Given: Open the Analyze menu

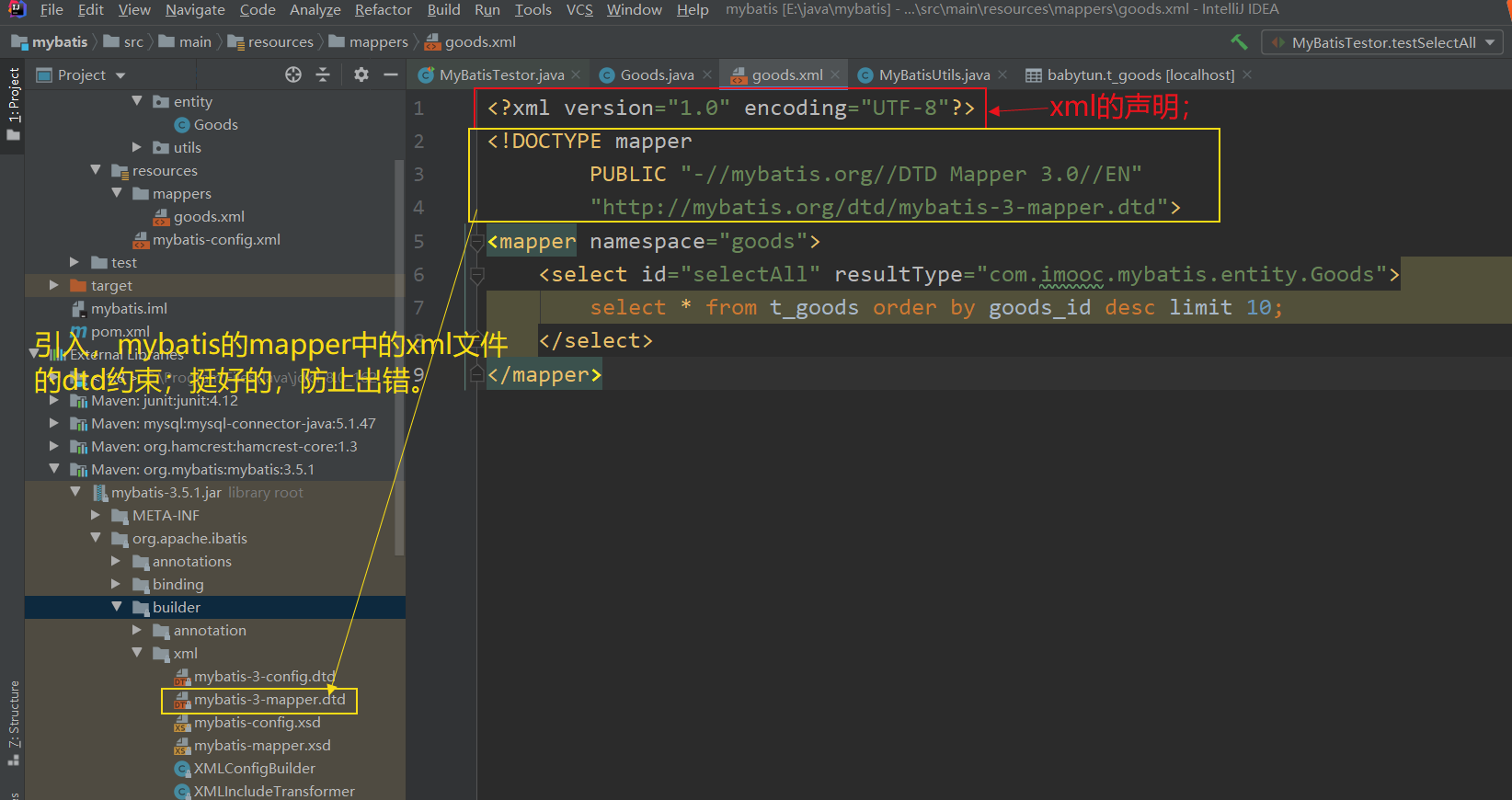Looking at the screenshot, I should pyautogui.click(x=315, y=9).
